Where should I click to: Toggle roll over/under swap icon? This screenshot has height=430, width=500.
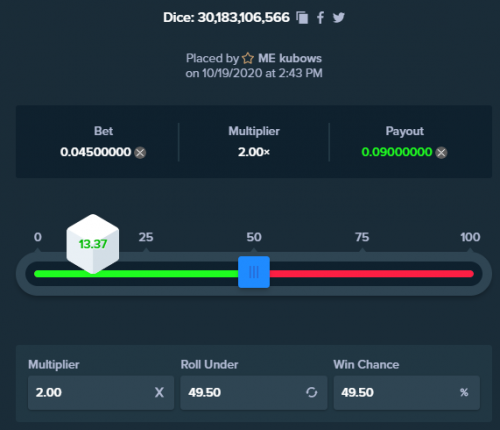click(312, 392)
